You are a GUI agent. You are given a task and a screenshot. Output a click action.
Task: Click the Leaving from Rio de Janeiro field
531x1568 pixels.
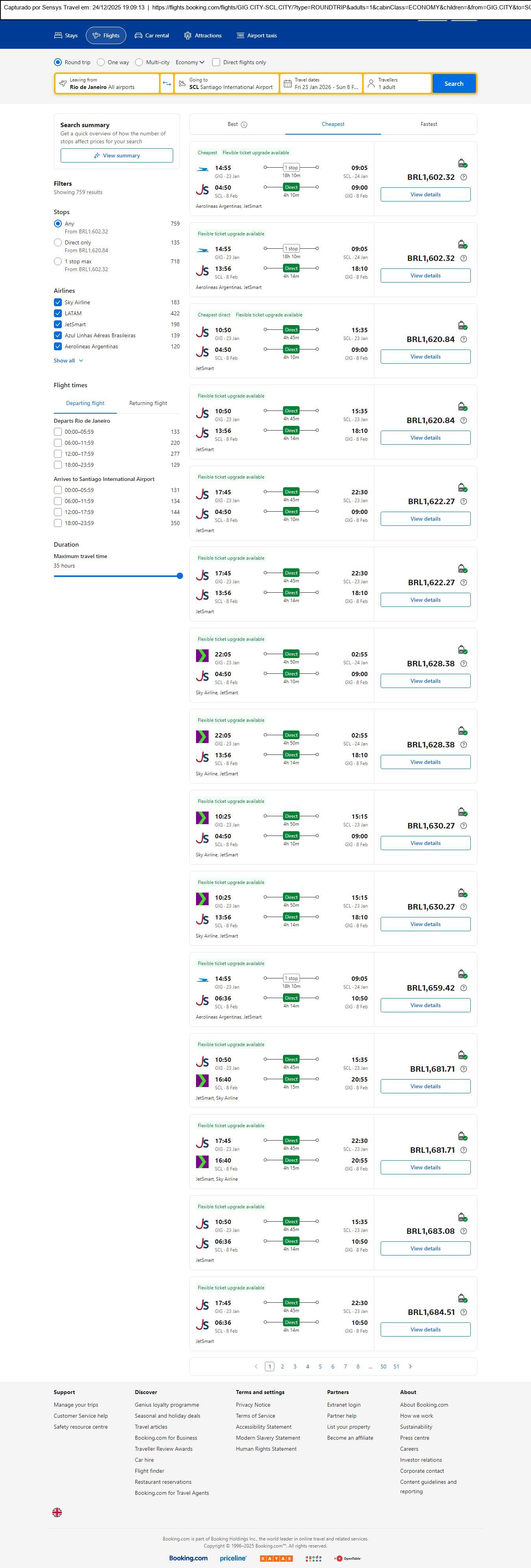(107, 83)
